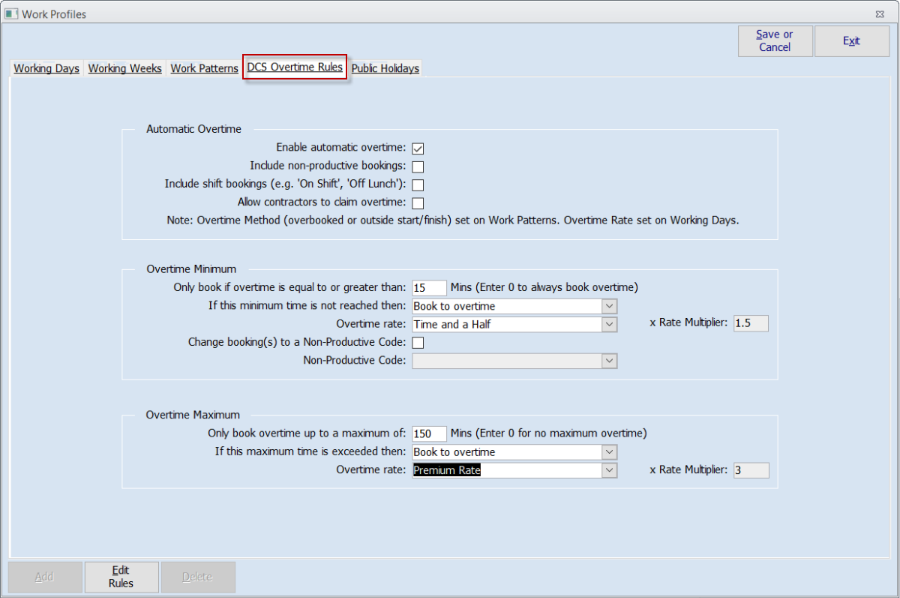The image size is (900, 598).
Task: Click 'Mins (Enter 0 for no maximum overtime)' text
Action: (549, 433)
